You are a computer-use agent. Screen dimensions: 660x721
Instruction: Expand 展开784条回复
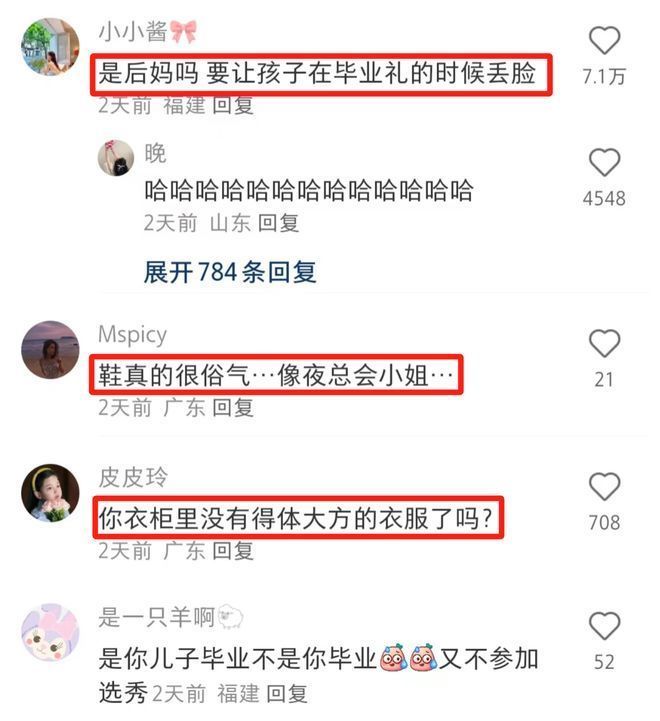(x=230, y=272)
